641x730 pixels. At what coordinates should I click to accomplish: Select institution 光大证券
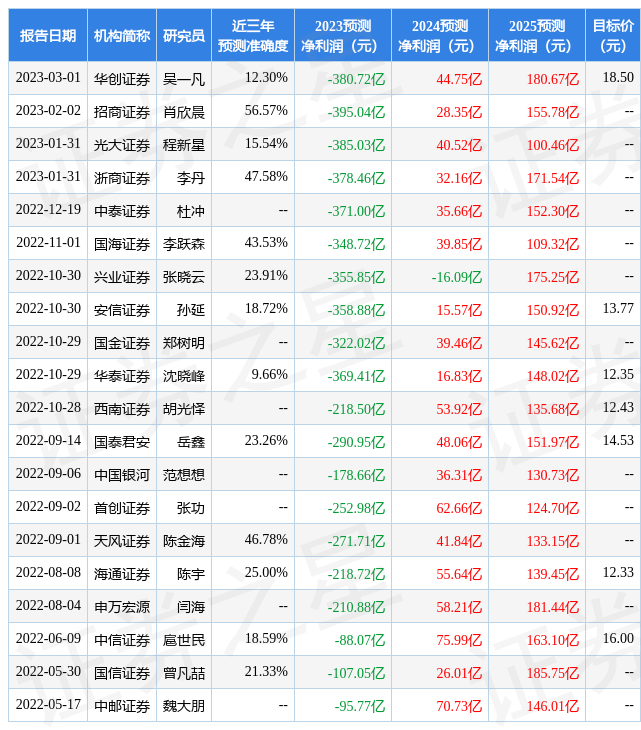pyautogui.click(x=121, y=145)
